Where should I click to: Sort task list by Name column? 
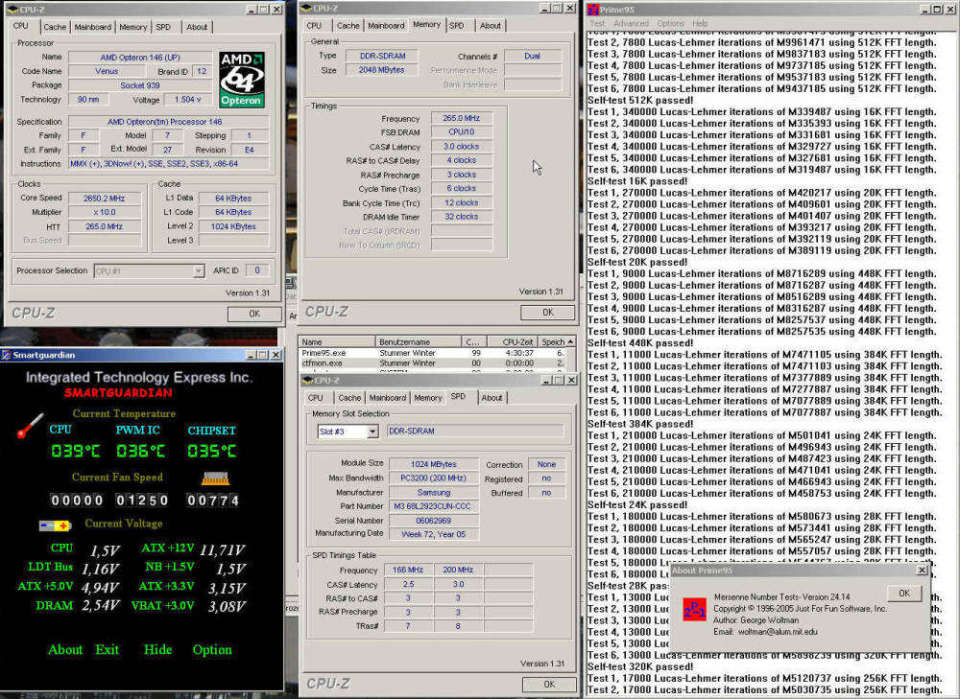336,342
